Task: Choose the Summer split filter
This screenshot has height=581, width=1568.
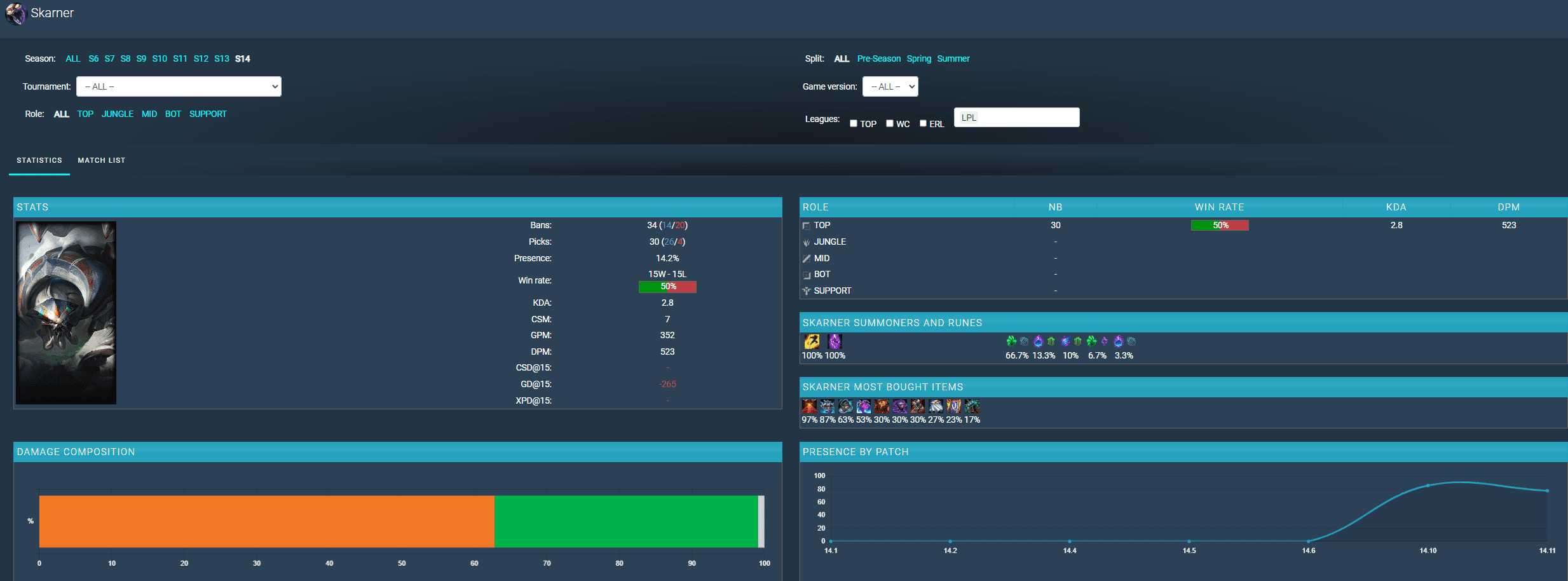Action: pyautogui.click(x=953, y=58)
